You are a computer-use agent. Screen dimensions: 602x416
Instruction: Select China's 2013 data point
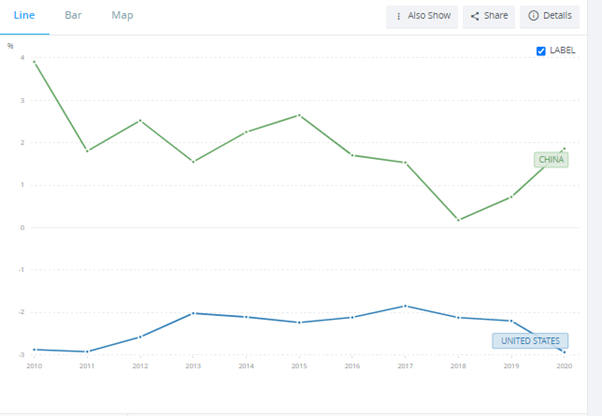(193, 162)
